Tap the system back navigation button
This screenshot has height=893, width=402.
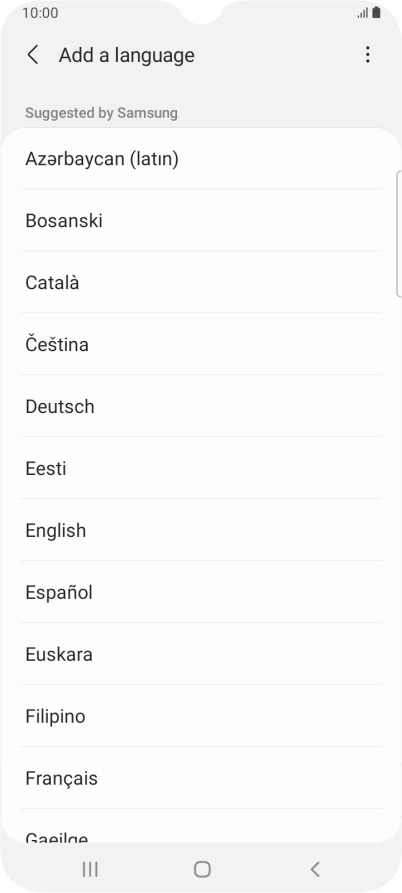pyautogui.click(x=315, y=869)
